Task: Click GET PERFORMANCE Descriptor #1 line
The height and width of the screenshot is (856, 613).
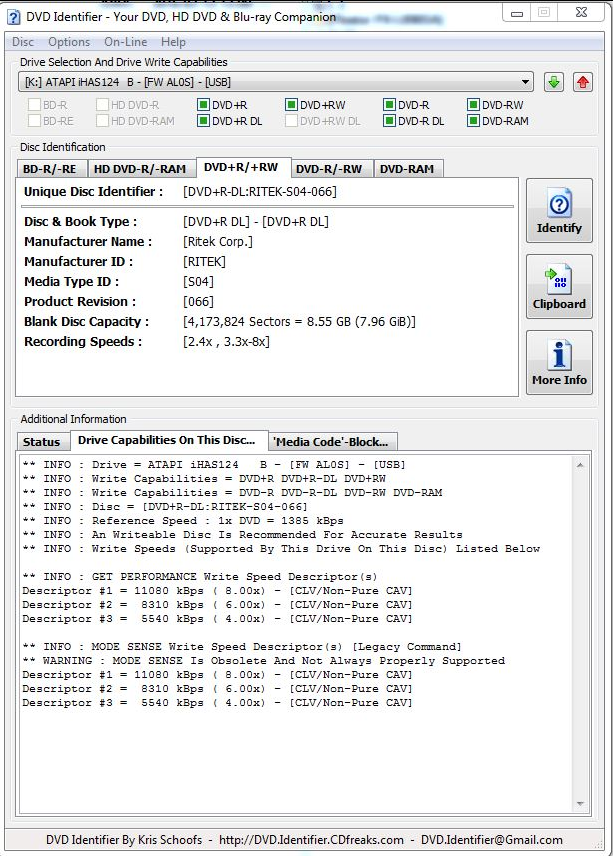Action: (x=217, y=591)
